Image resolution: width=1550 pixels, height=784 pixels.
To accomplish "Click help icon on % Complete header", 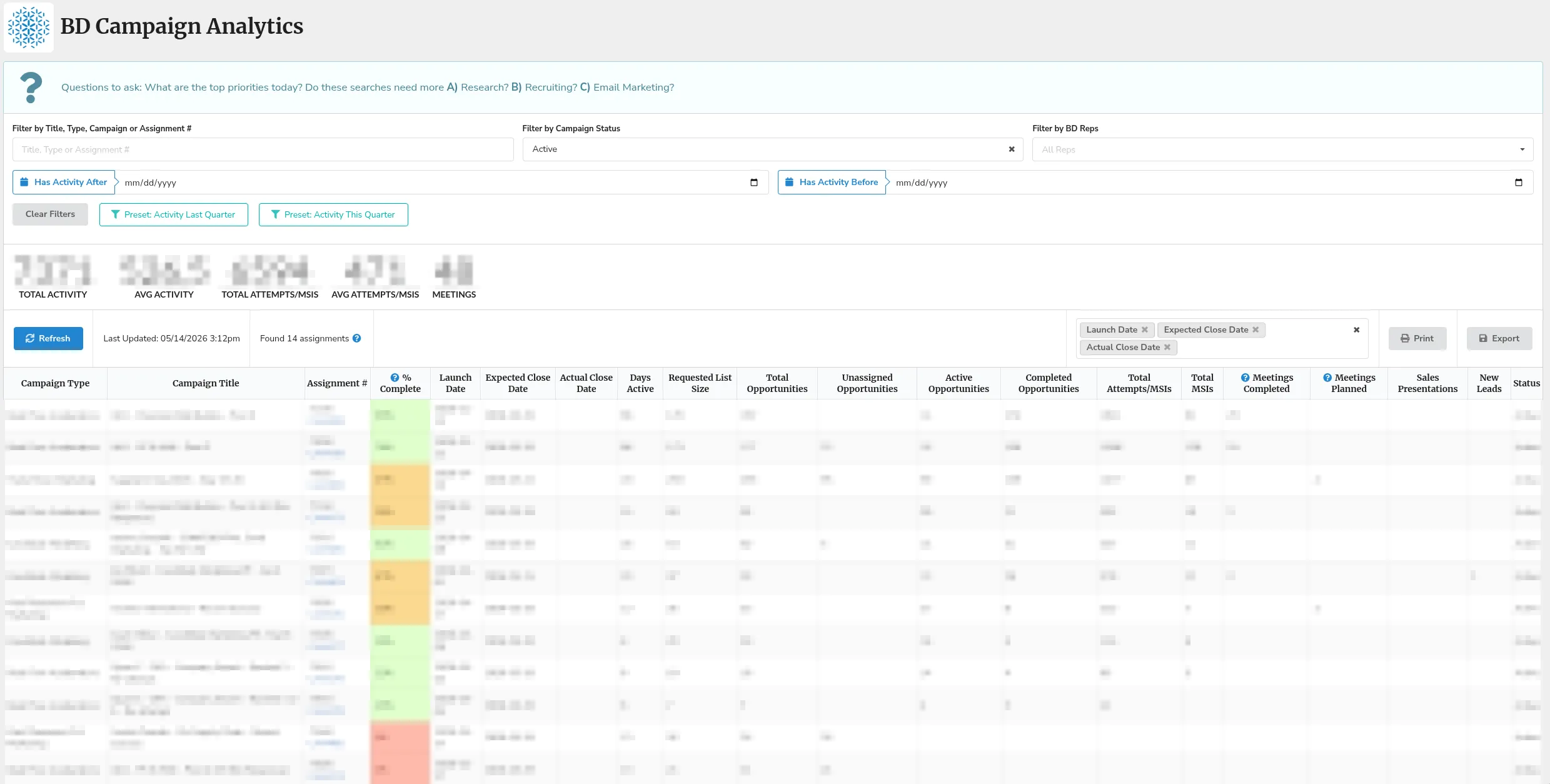I will pyautogui.click(x=395, y=378).
